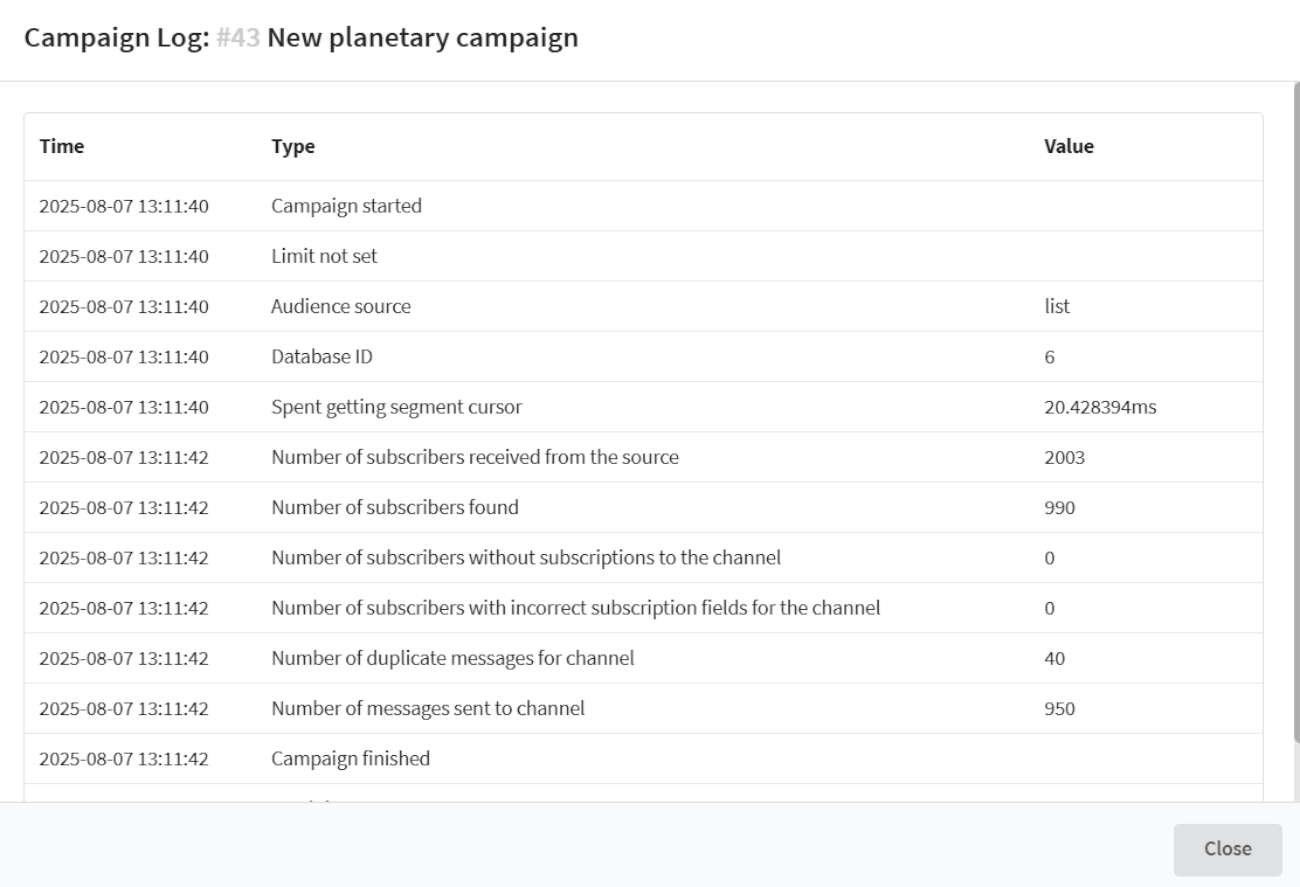
Task: Click the Database ID value 6
Action: click(x=1049, y=357)
